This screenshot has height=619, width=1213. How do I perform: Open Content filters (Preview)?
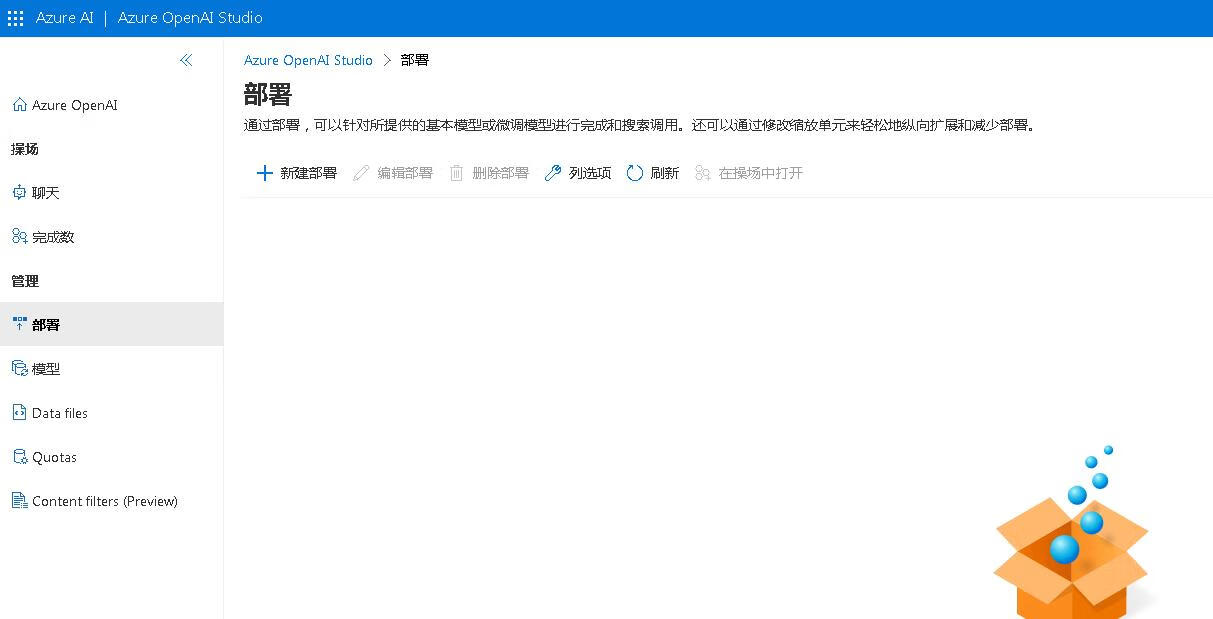(x=104, y=501)
